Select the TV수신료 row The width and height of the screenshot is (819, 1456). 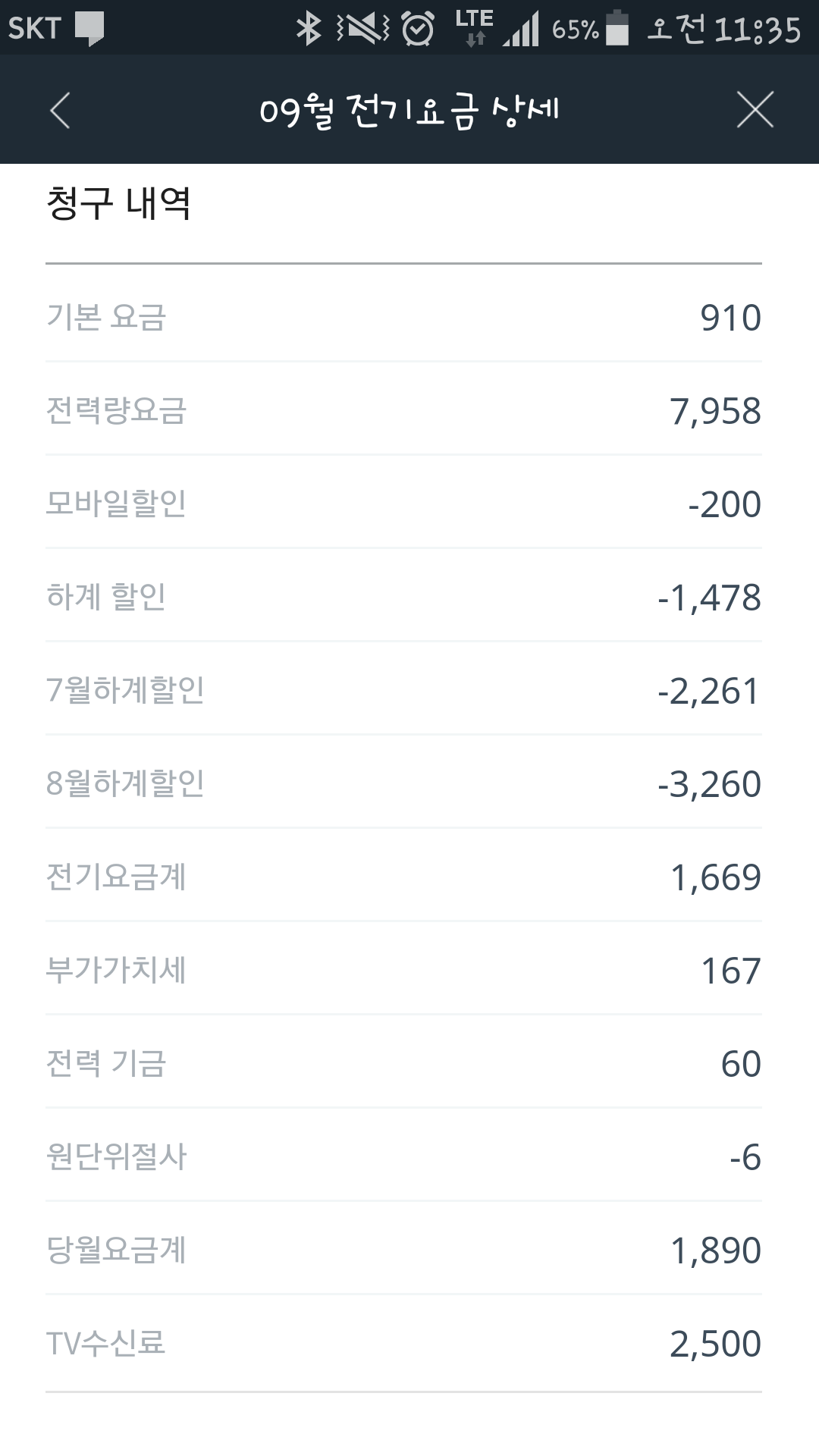point(403,1343)
